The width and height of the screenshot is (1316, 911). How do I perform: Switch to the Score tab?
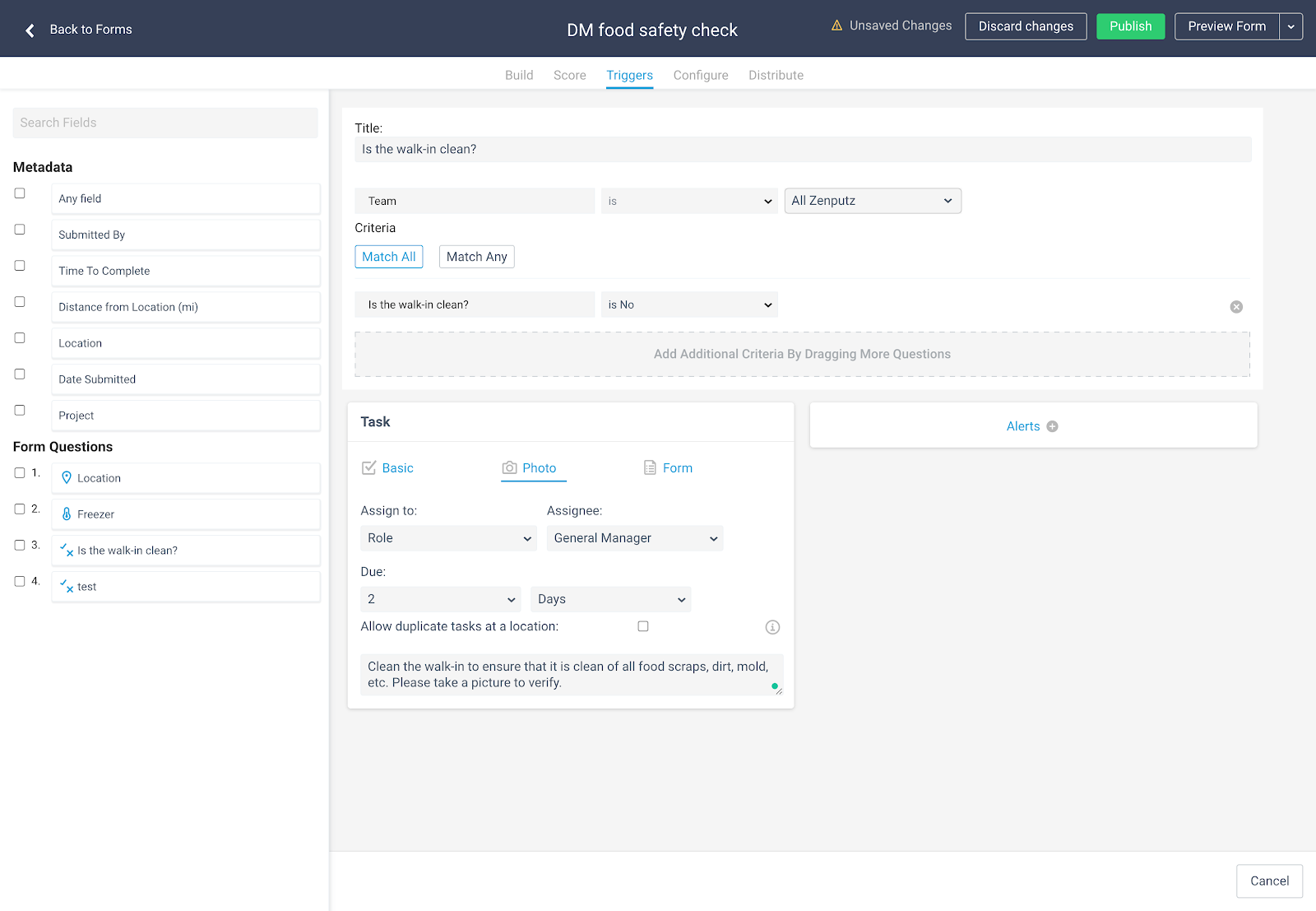(570, 75)
